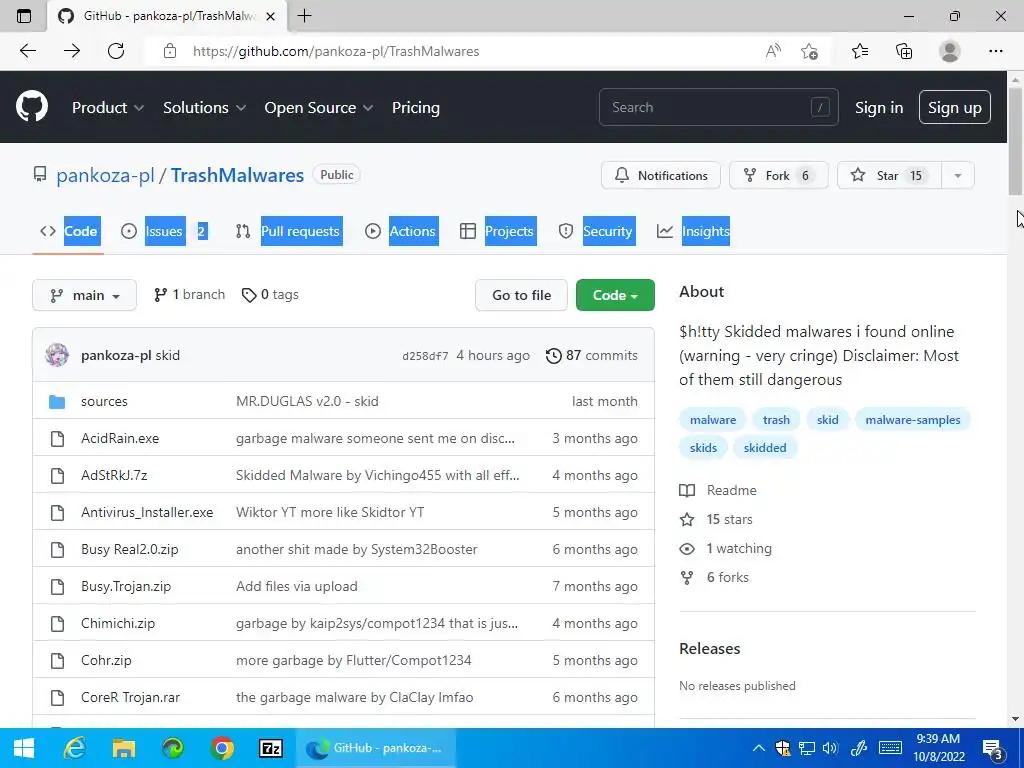1024x768 pixels.
Task: Open the Projects tab
Action: point(498,231)
